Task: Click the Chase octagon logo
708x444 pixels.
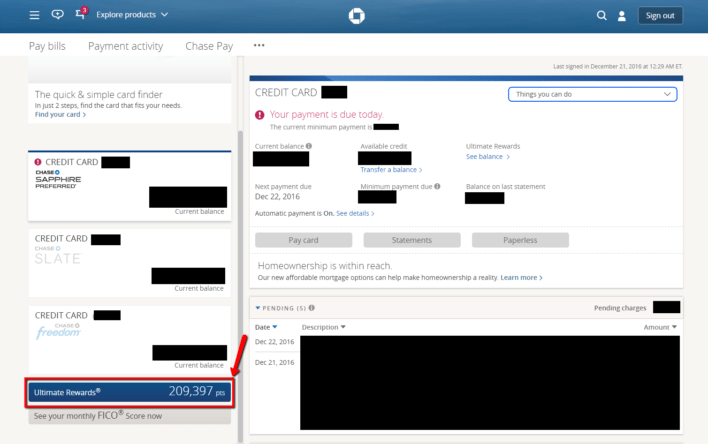Action: (357, 16)
